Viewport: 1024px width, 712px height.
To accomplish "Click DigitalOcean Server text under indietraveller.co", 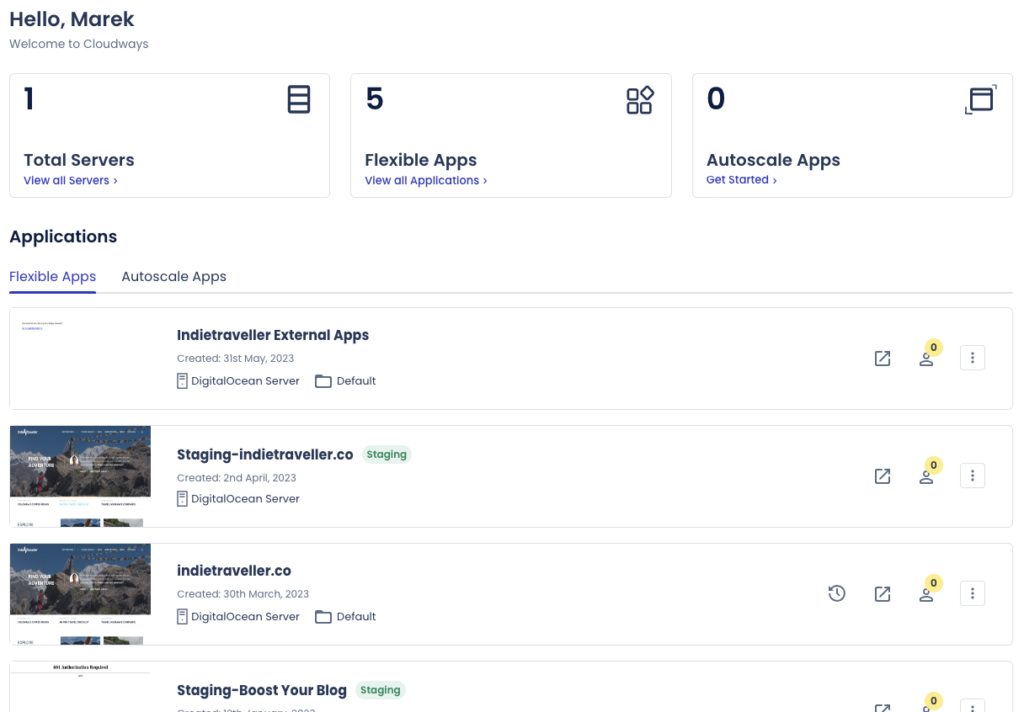I will pyautogui.click(x=245, y=617).
